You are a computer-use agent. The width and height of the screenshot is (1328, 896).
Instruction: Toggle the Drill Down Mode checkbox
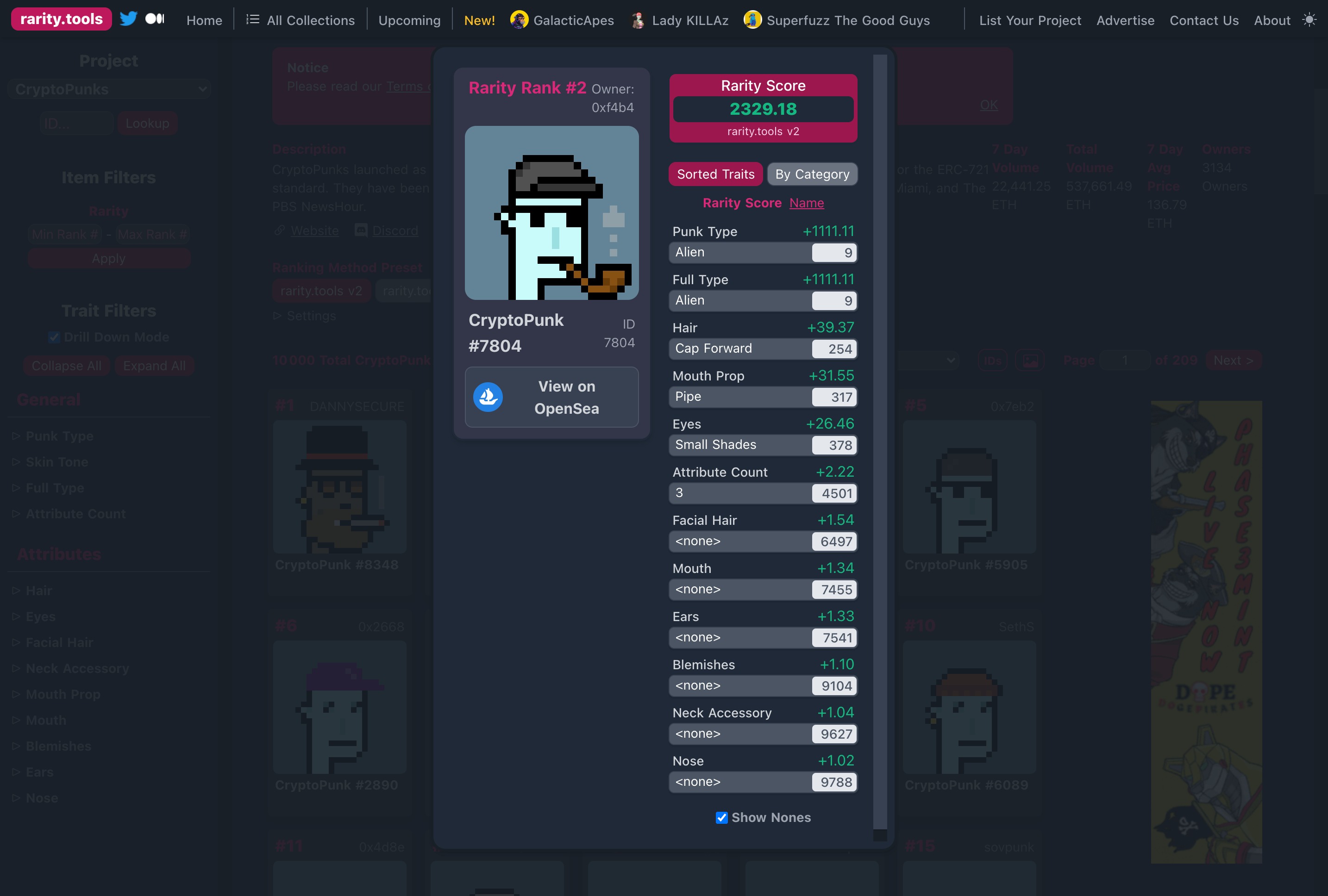click(54, 337)
